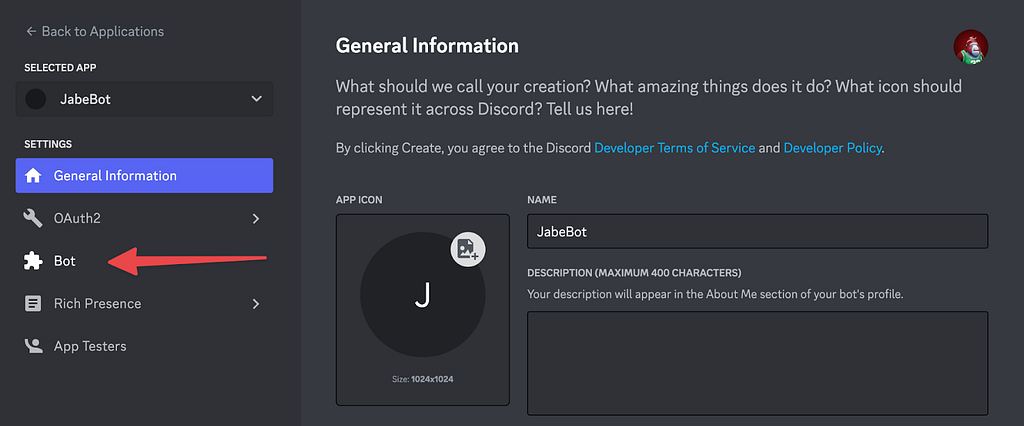Viewport: 1024px width, 426px height.
Task: Expand the Rich Presence submenu chevron
Action: point(256,303)
